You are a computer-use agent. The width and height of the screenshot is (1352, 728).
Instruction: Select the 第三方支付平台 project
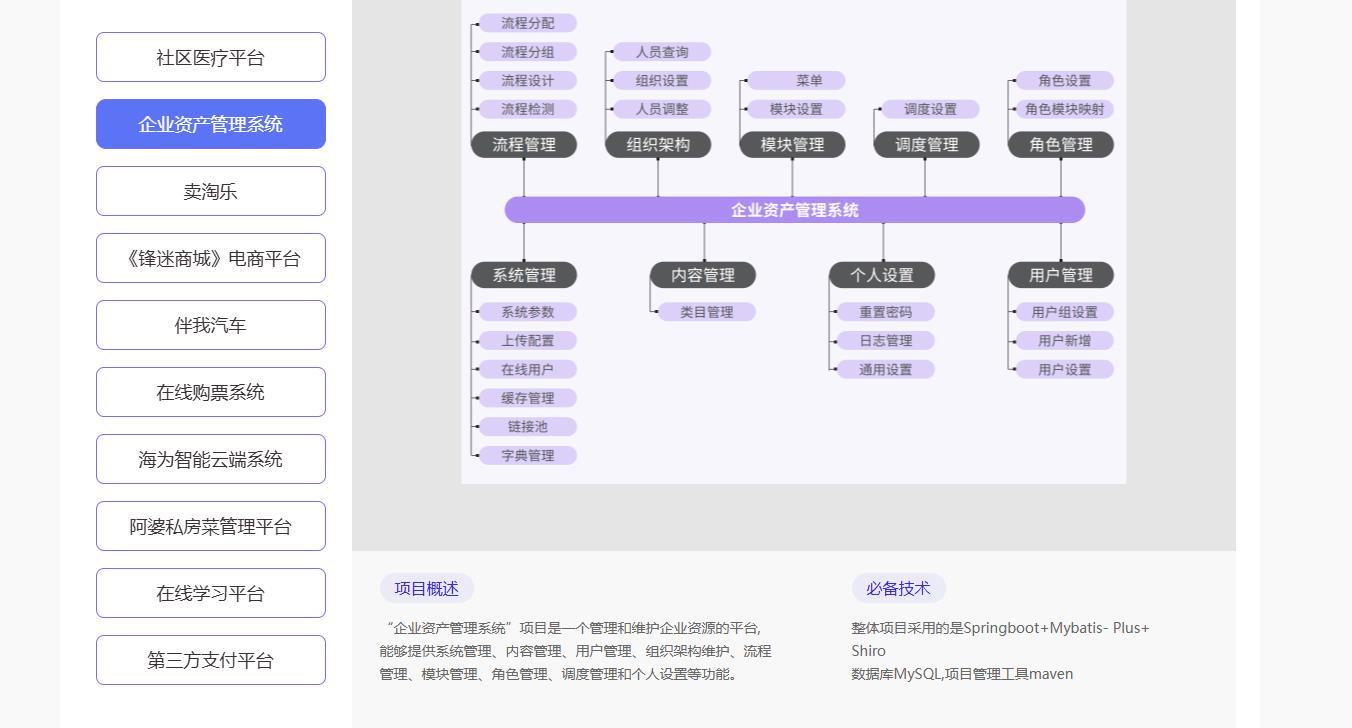tap(210, 660)
